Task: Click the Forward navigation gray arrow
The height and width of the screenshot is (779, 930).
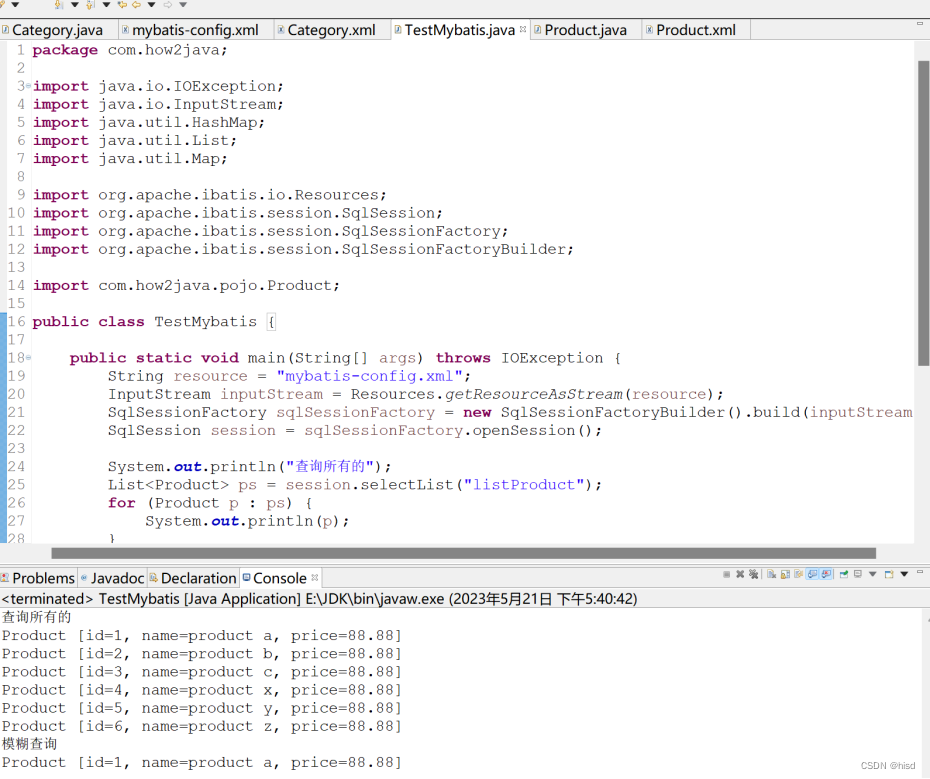Action: [168, 5]
